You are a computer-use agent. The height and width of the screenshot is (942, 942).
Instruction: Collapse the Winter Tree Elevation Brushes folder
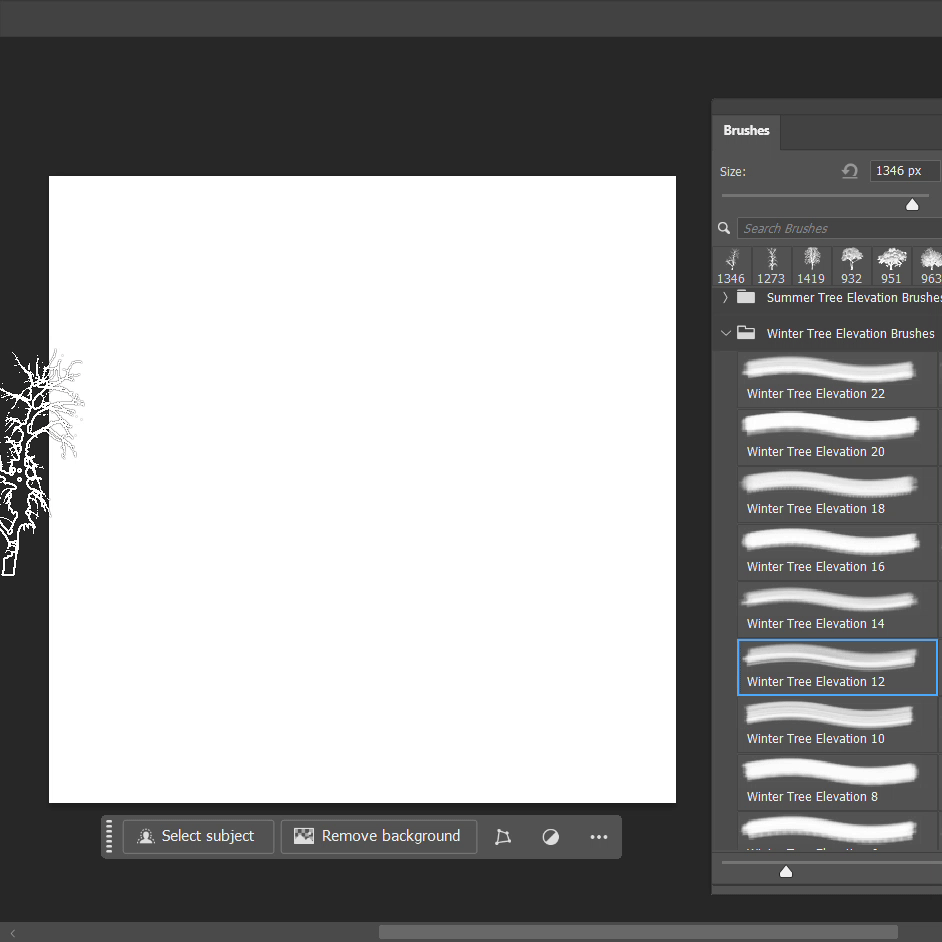point(725,333)
